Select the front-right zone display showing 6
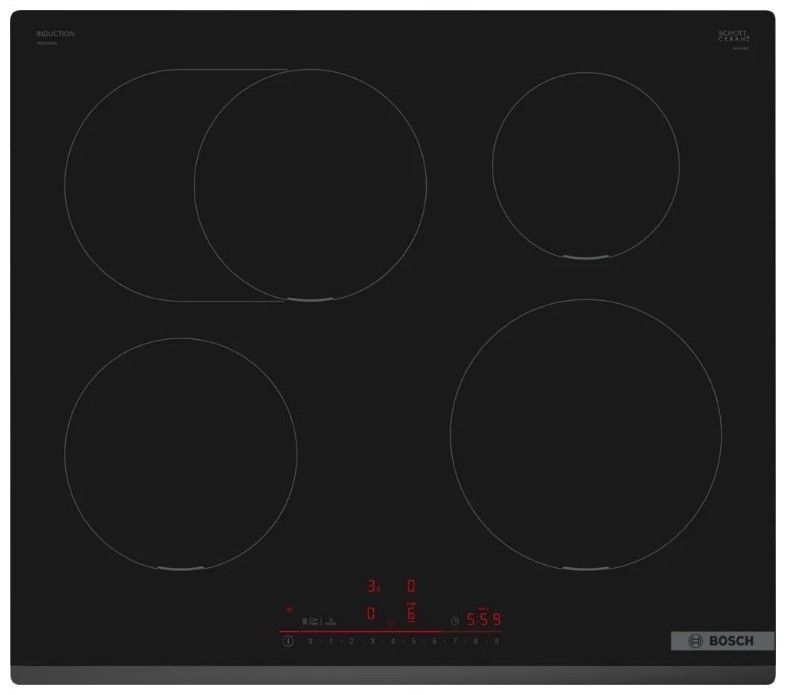The height and width of the screenshot is (695, 786). (410, 613)
